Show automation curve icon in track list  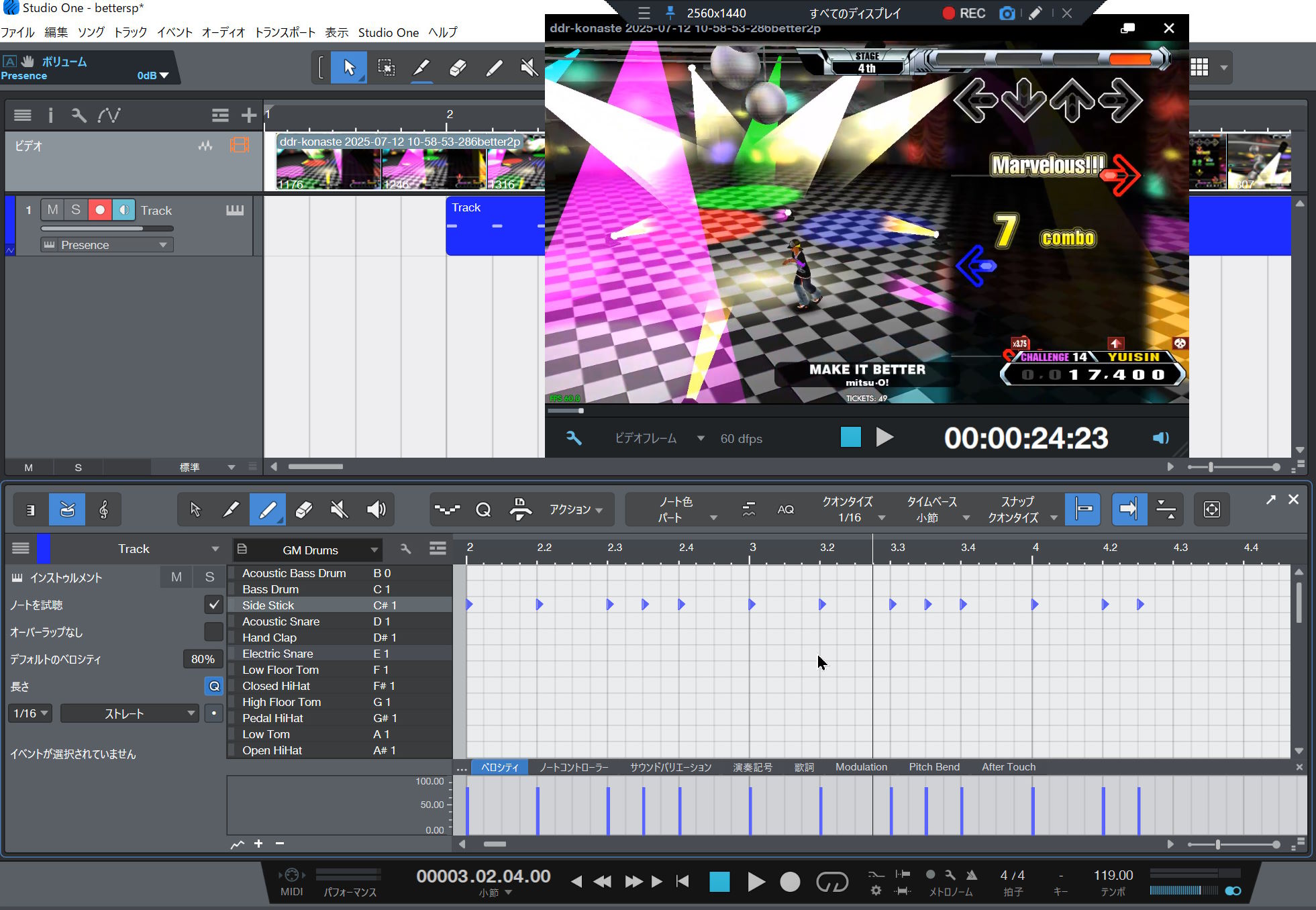(x=109, y=115)
